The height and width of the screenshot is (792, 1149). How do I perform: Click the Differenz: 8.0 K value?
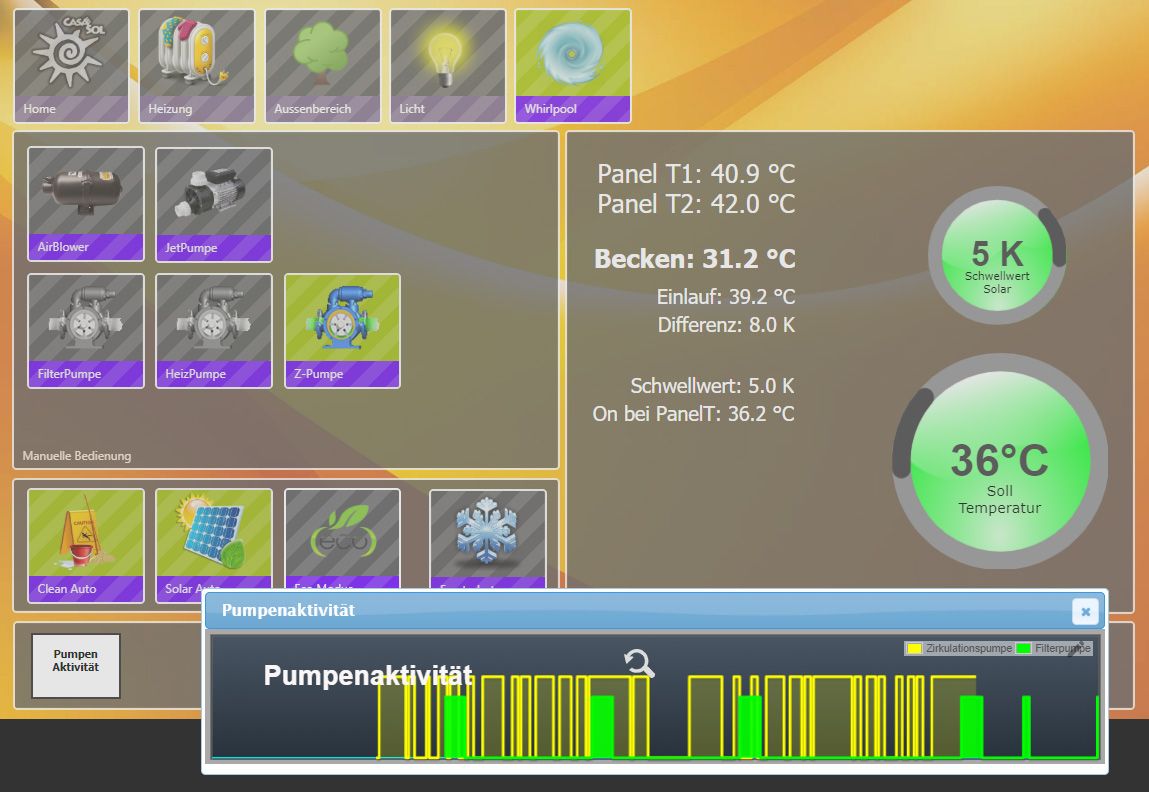click(726, 325)
